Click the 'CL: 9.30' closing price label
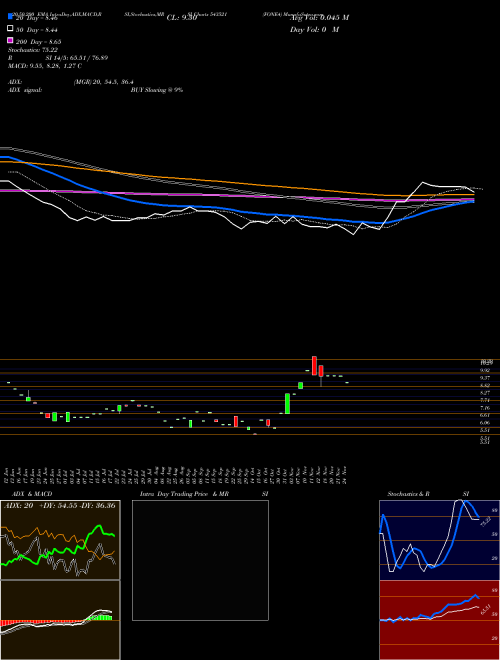500x660 pixels. [182, 18]
